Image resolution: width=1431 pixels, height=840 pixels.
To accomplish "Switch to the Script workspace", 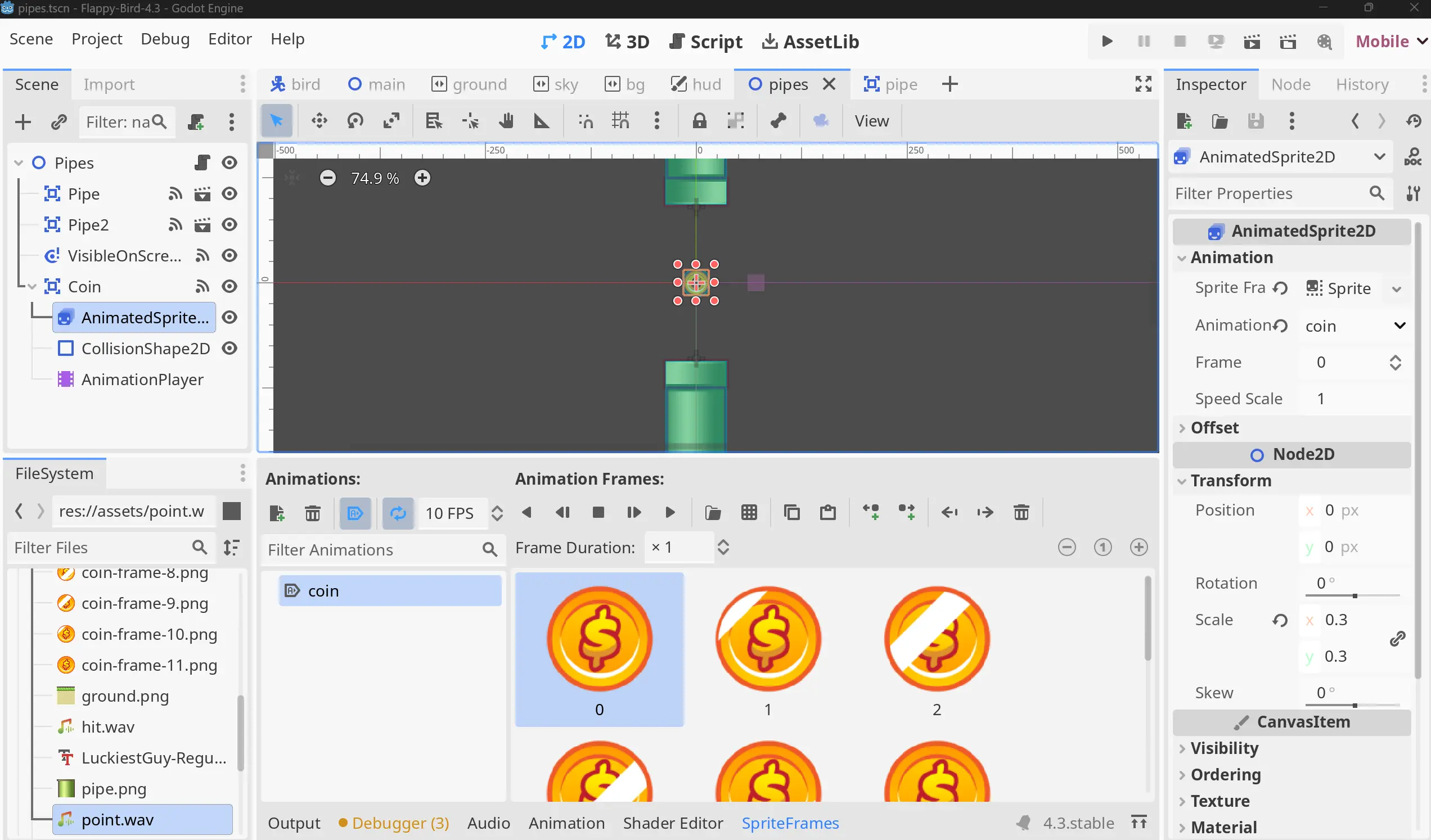I will point(706,42).
